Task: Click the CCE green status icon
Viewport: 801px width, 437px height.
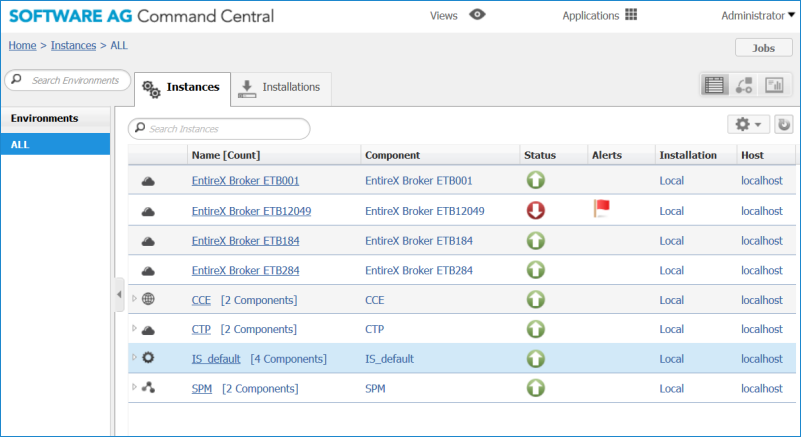Action: [536, 300]
